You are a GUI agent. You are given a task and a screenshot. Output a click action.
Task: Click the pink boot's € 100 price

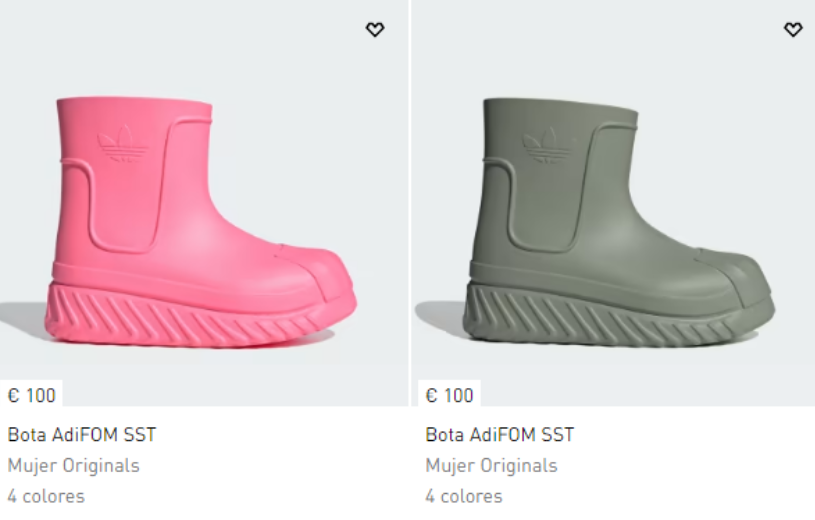pos(31,395)
